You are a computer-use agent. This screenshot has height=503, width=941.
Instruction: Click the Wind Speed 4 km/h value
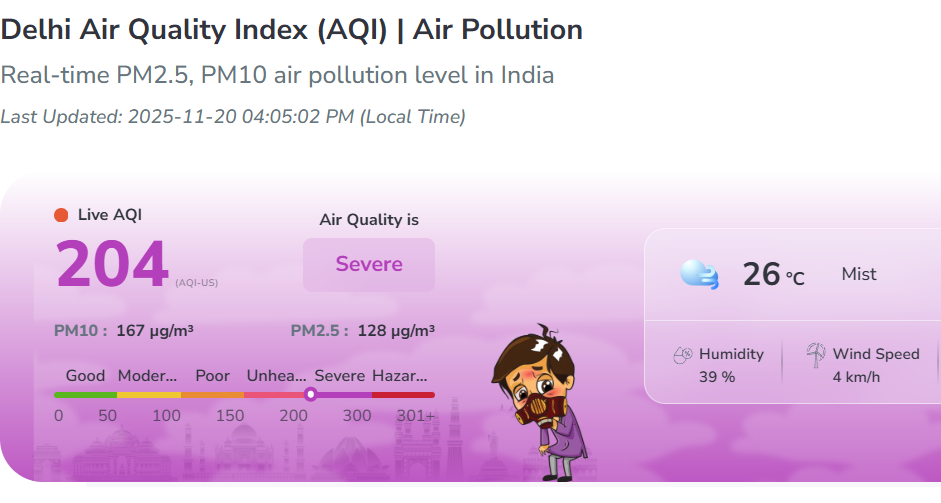[856, 377]
